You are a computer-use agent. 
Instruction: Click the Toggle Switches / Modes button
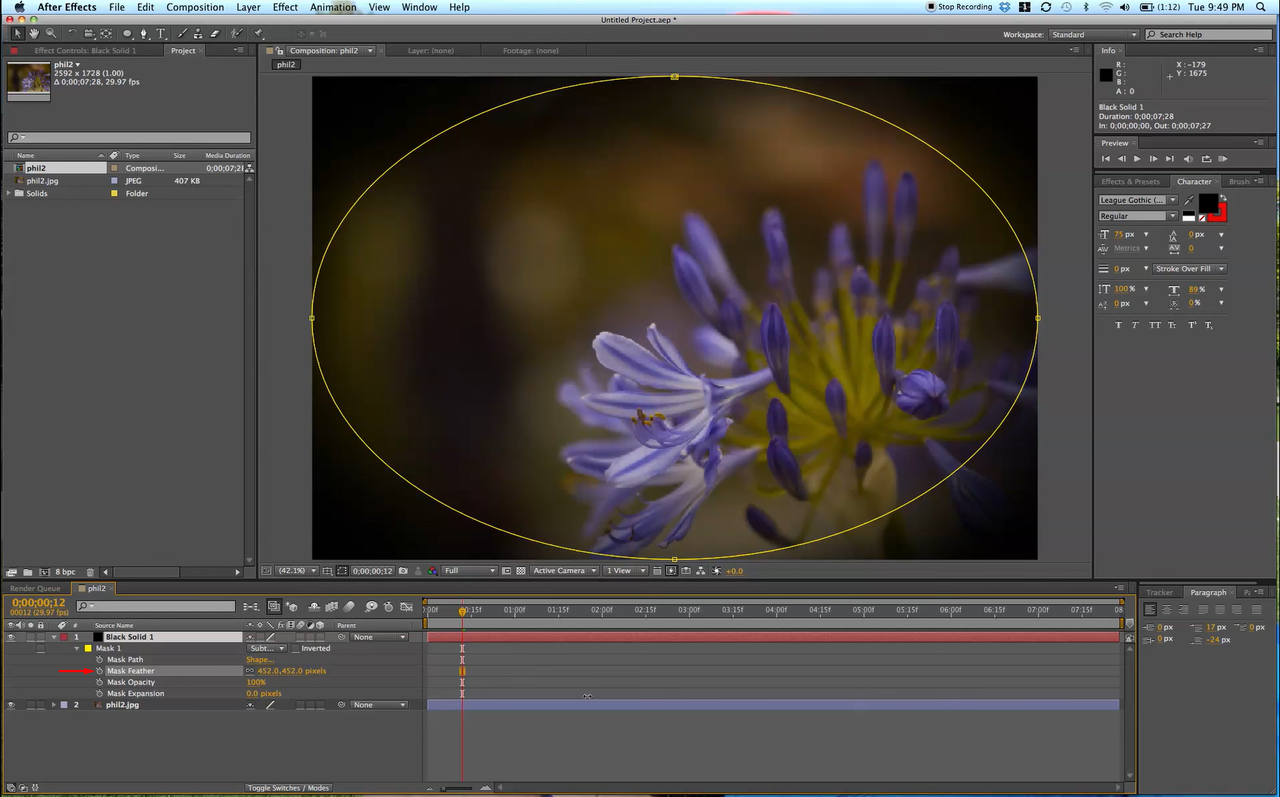click(x=288, y=787)
